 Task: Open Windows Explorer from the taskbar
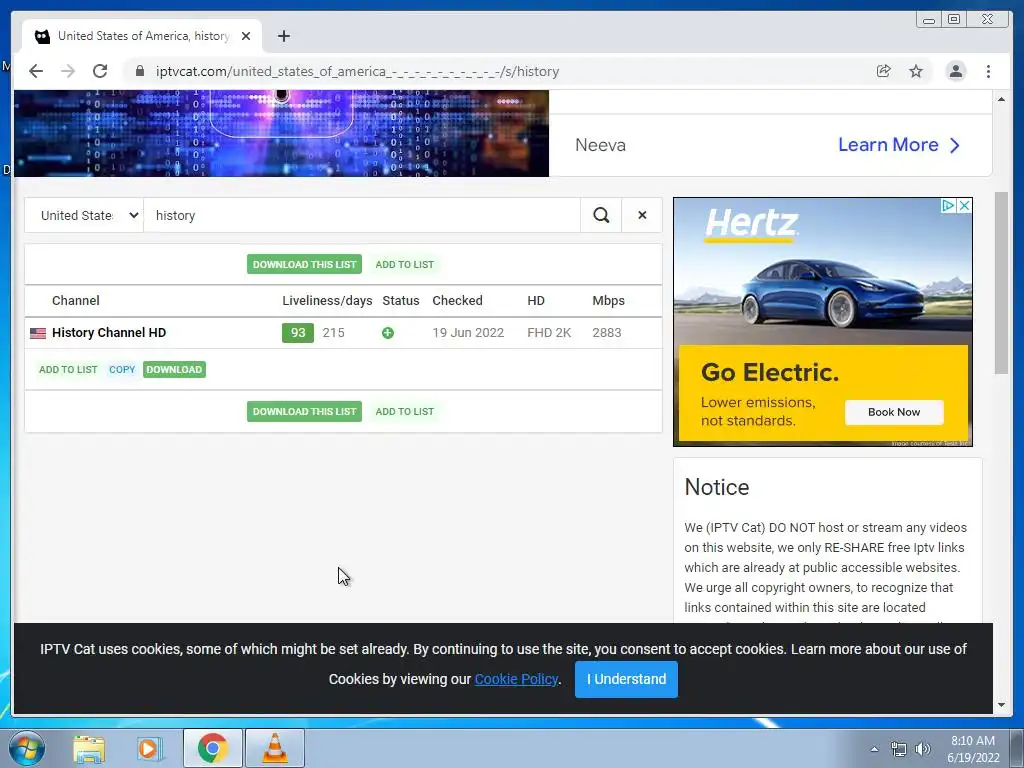89,748
